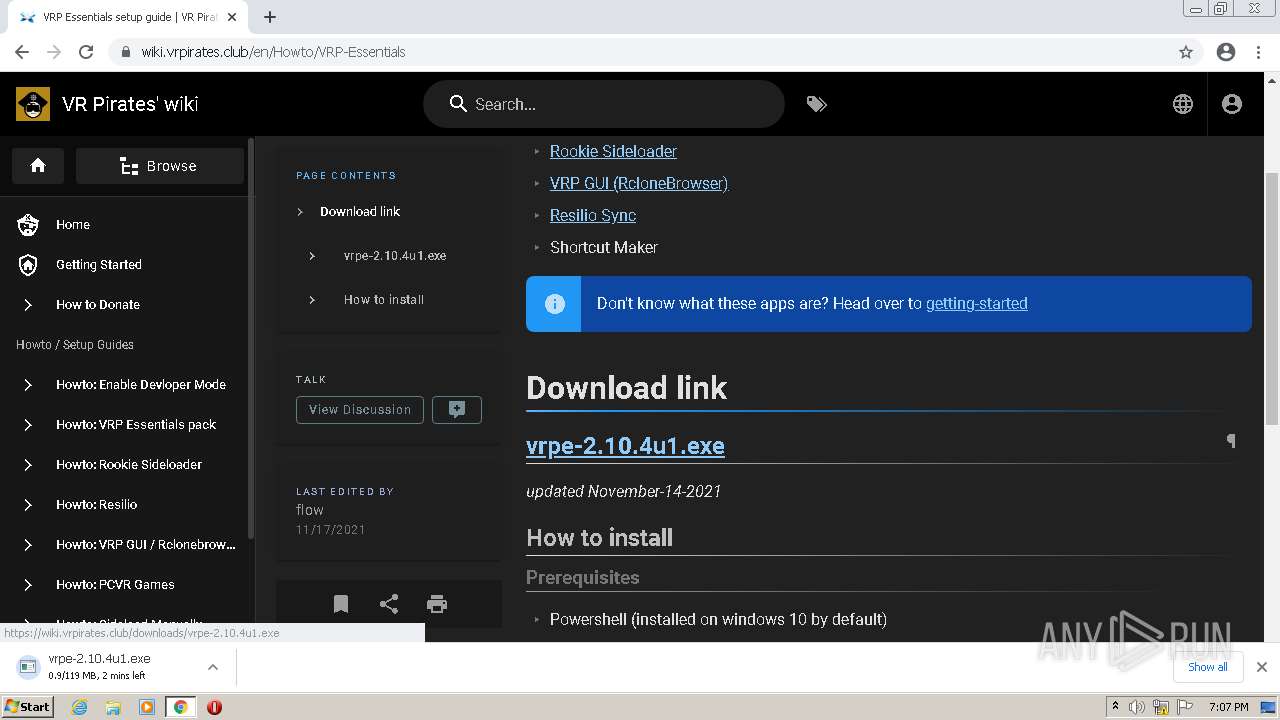The image size is (1280, 720).
Task: Open the account profile icon in wiki header
Action: point(1232,104)
